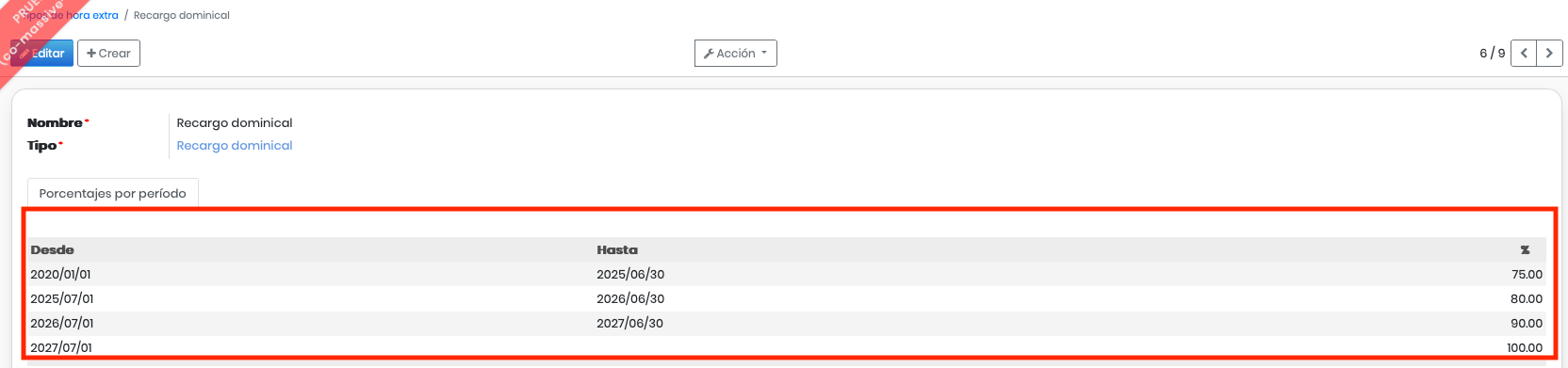
Task: Sort by the Desde column header
Action: [52, 249]
